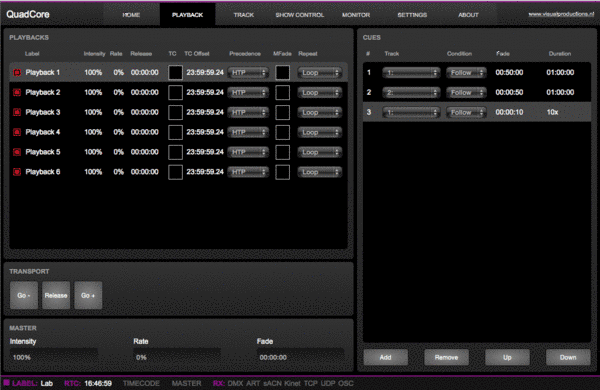Click the Go + transport button
This screenshot has height=390, width=600.
(x=88, y=295)
